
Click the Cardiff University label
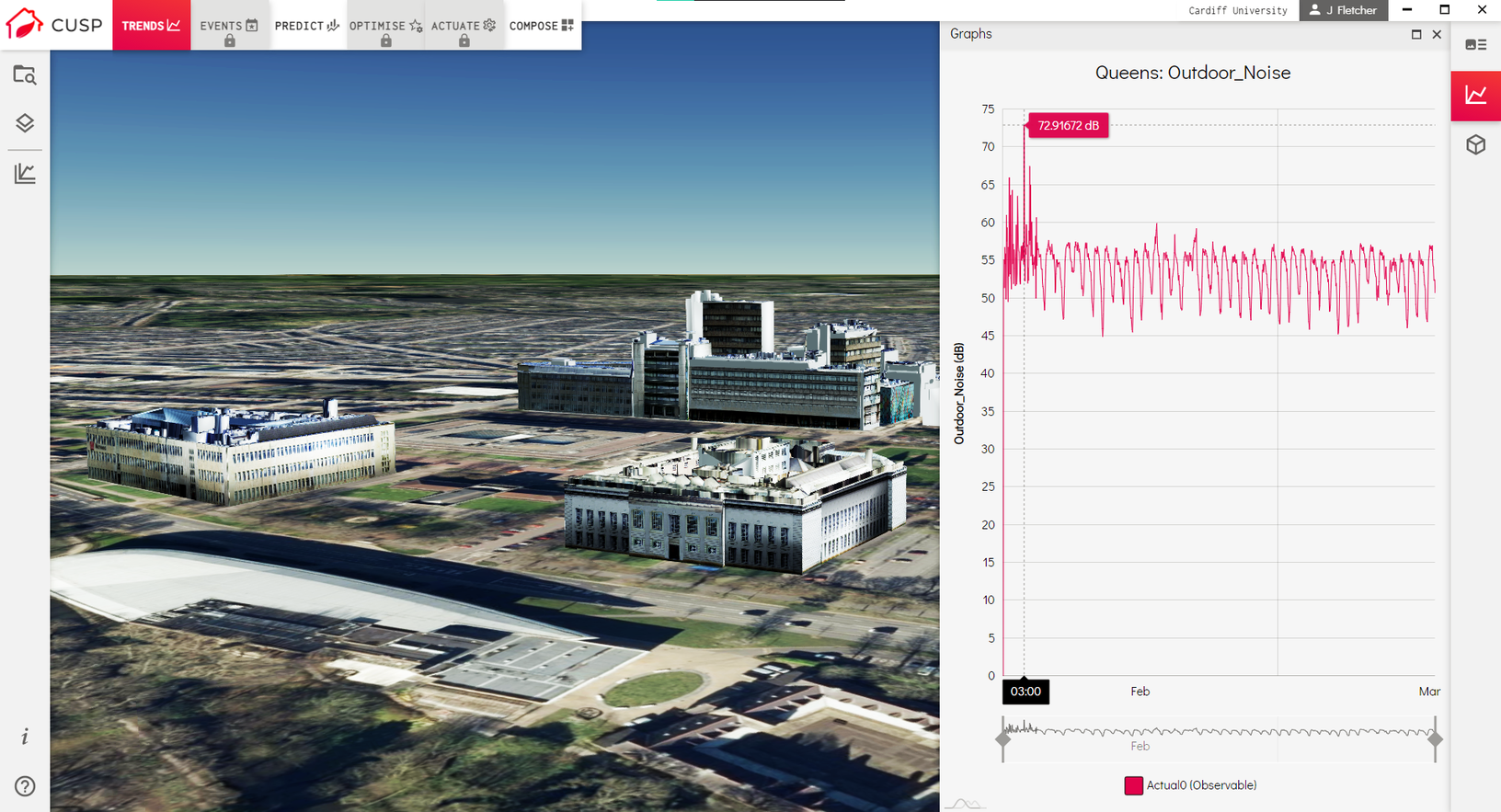(x=1238, y=11)
